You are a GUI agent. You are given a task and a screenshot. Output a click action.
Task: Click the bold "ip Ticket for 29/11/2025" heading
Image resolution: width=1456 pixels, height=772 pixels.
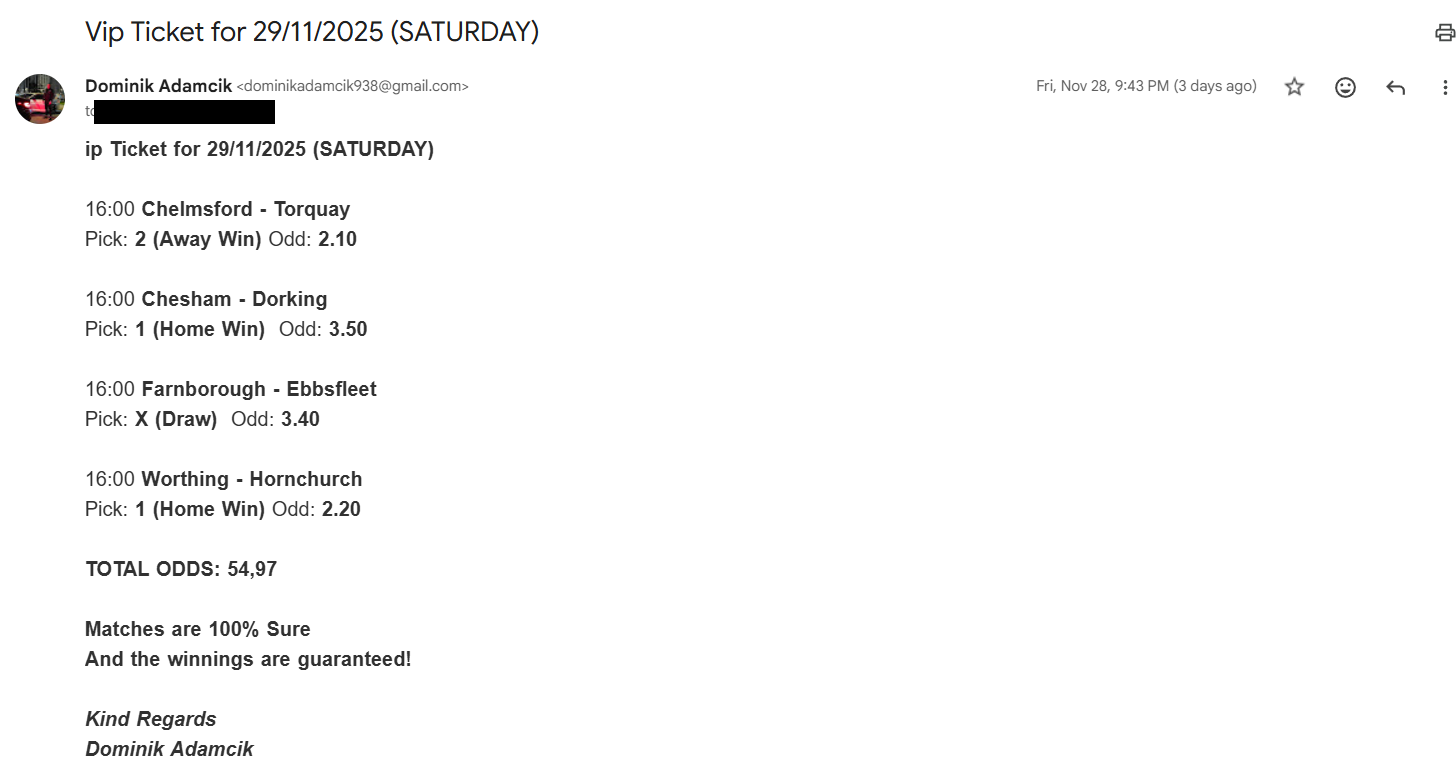(x=259, y=149)
